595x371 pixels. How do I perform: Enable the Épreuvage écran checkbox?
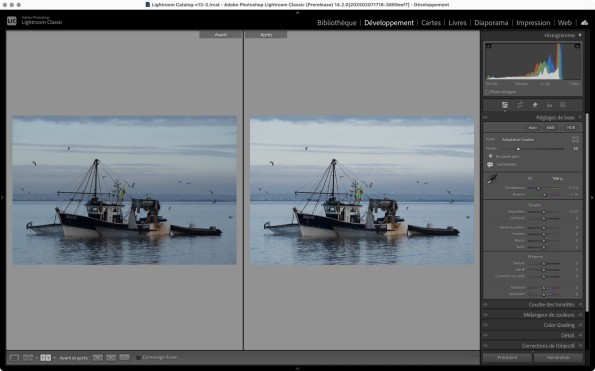139,357
